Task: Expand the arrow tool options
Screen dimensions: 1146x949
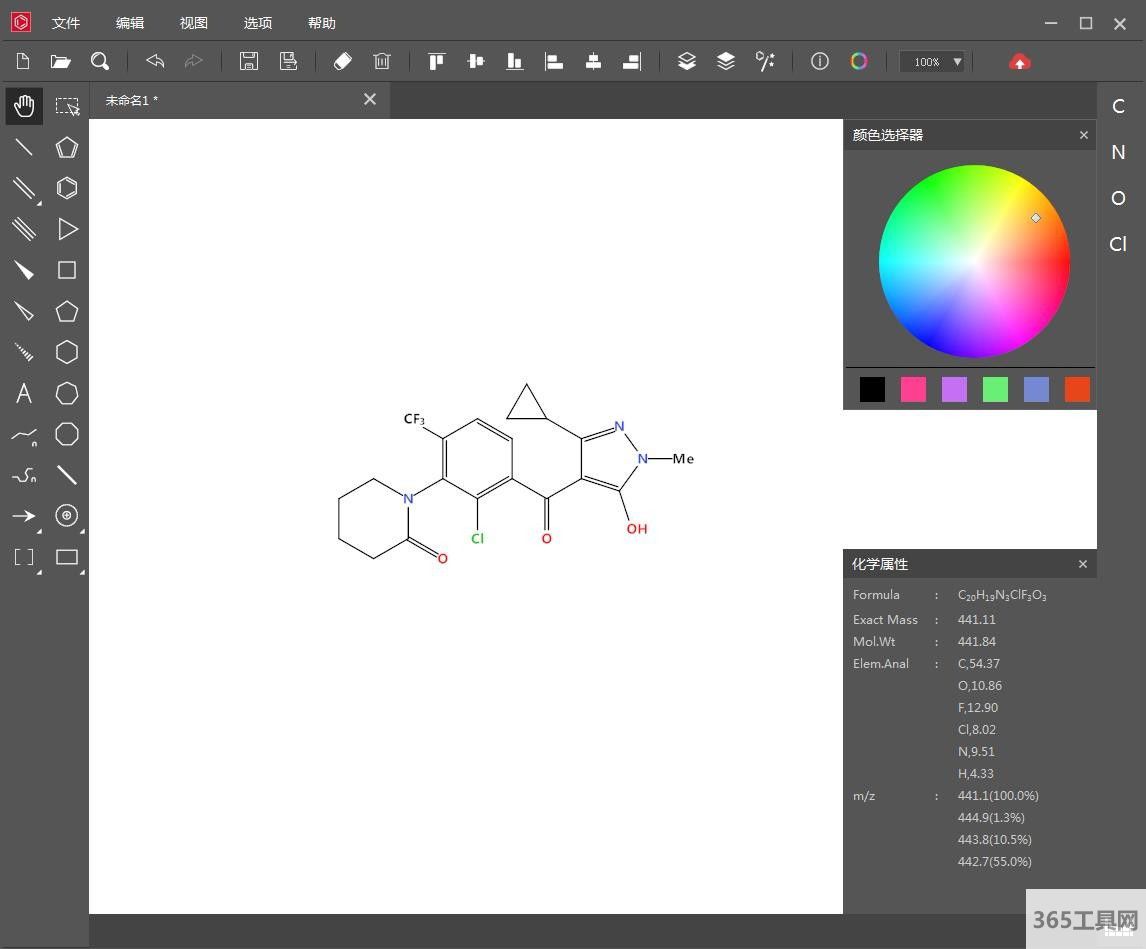Action: click(39, 530)
